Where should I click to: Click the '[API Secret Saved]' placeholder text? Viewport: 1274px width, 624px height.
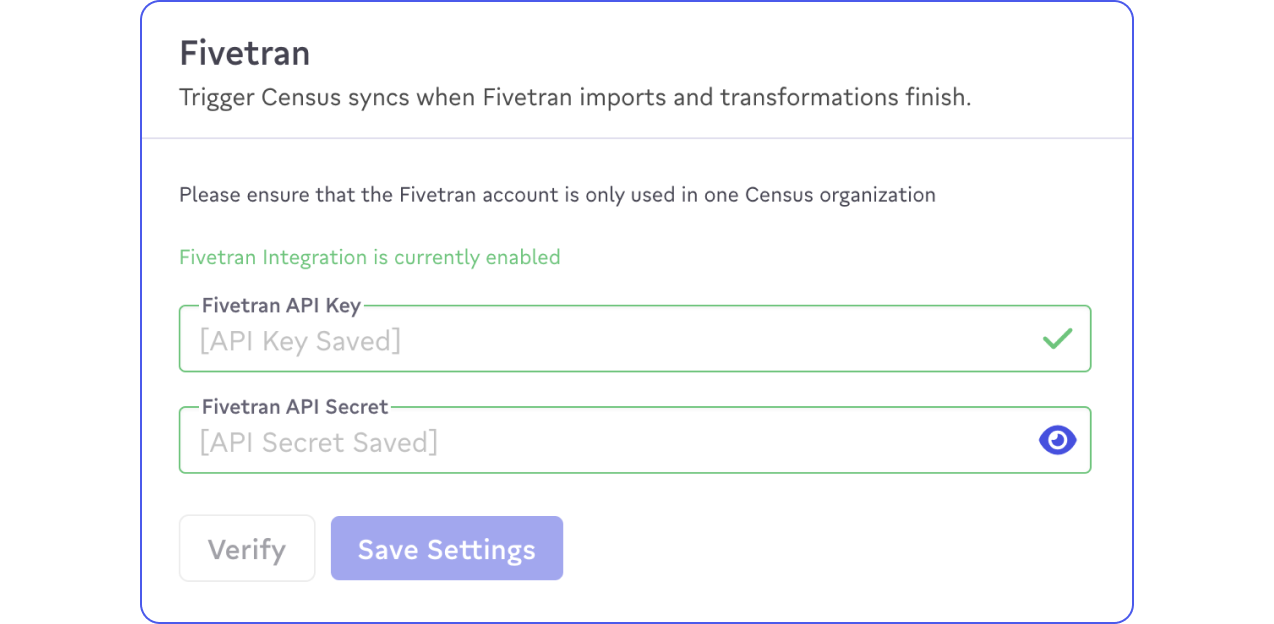point(318,442)
